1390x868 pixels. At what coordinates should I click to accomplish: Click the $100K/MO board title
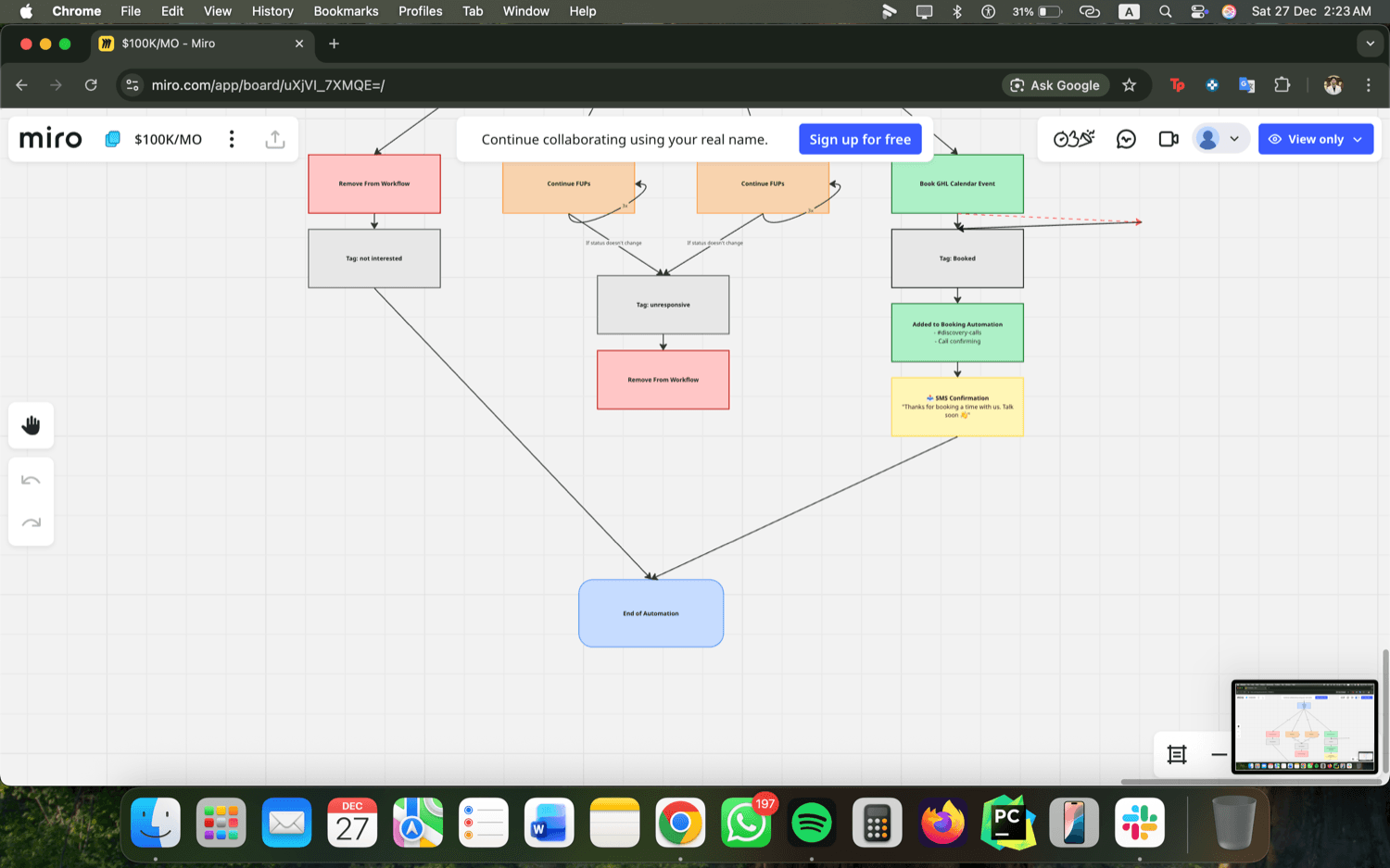pyautogui.click(x=168, y=139)
